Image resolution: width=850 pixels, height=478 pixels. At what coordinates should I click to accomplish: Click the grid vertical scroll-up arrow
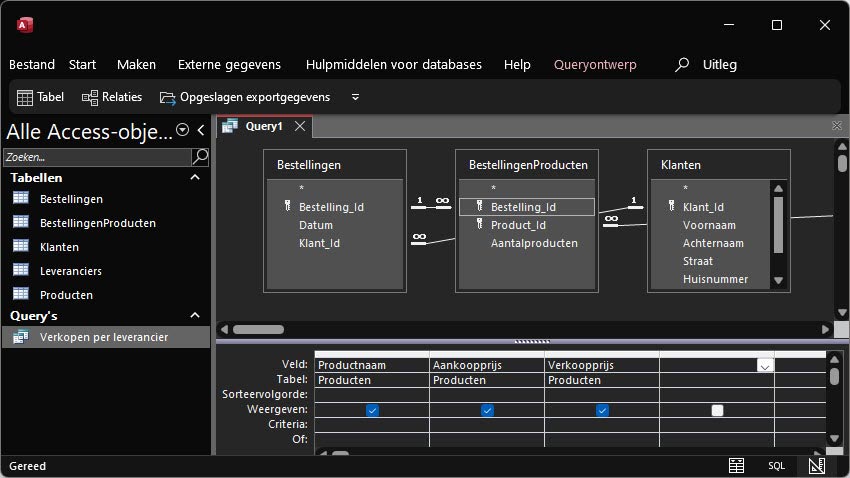pyautogui.click(x=834, y=359)
